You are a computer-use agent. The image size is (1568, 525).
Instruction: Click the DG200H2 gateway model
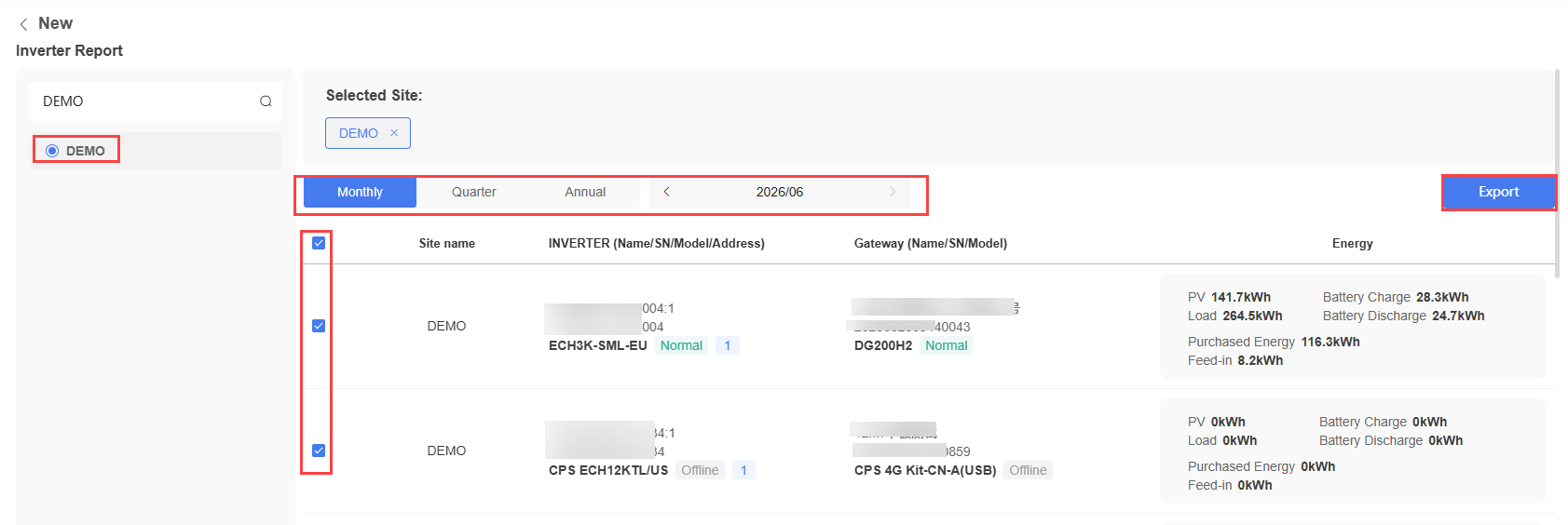(x=883, y=345)
